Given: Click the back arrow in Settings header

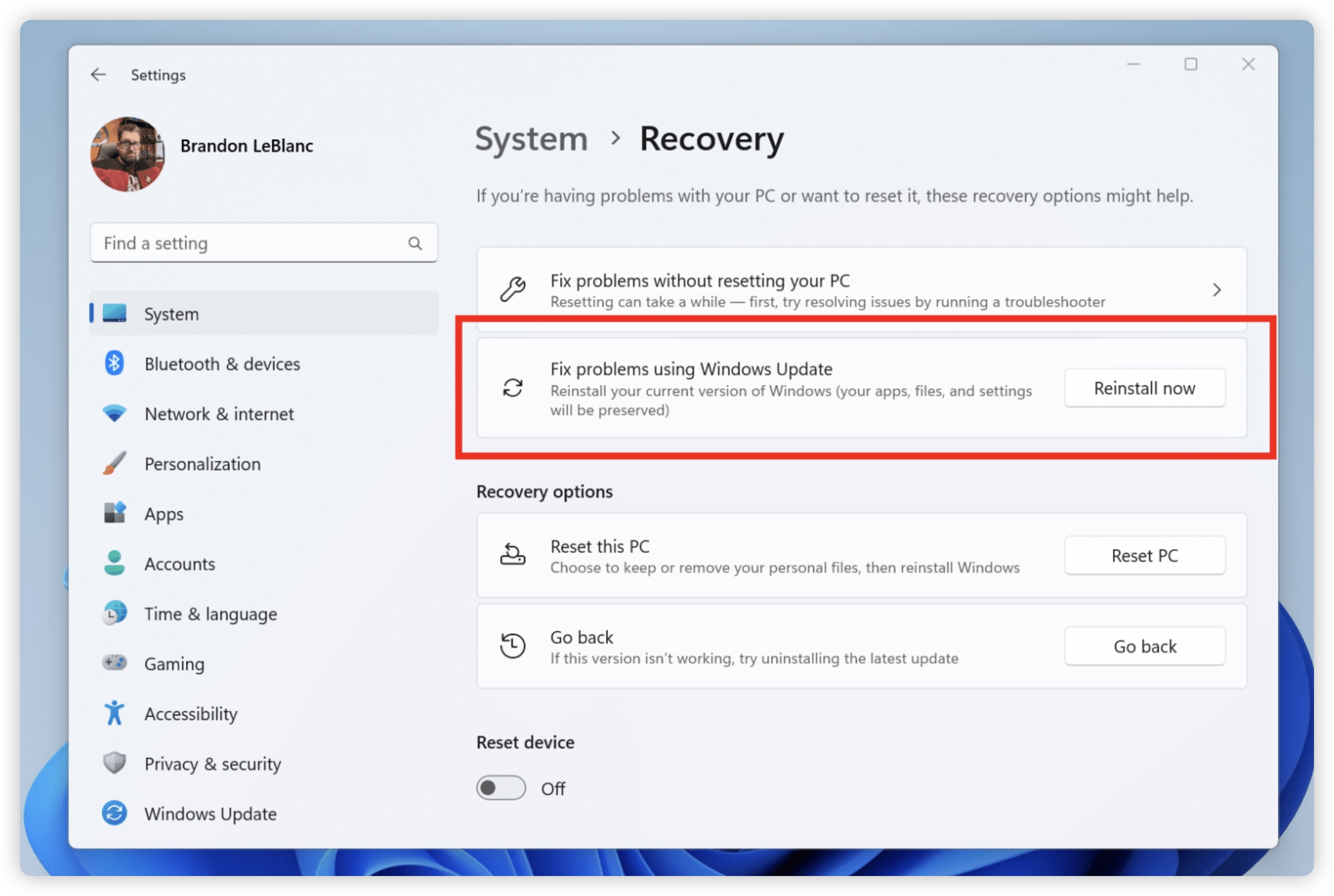Looking at the screenshot, I should point(98,75).
